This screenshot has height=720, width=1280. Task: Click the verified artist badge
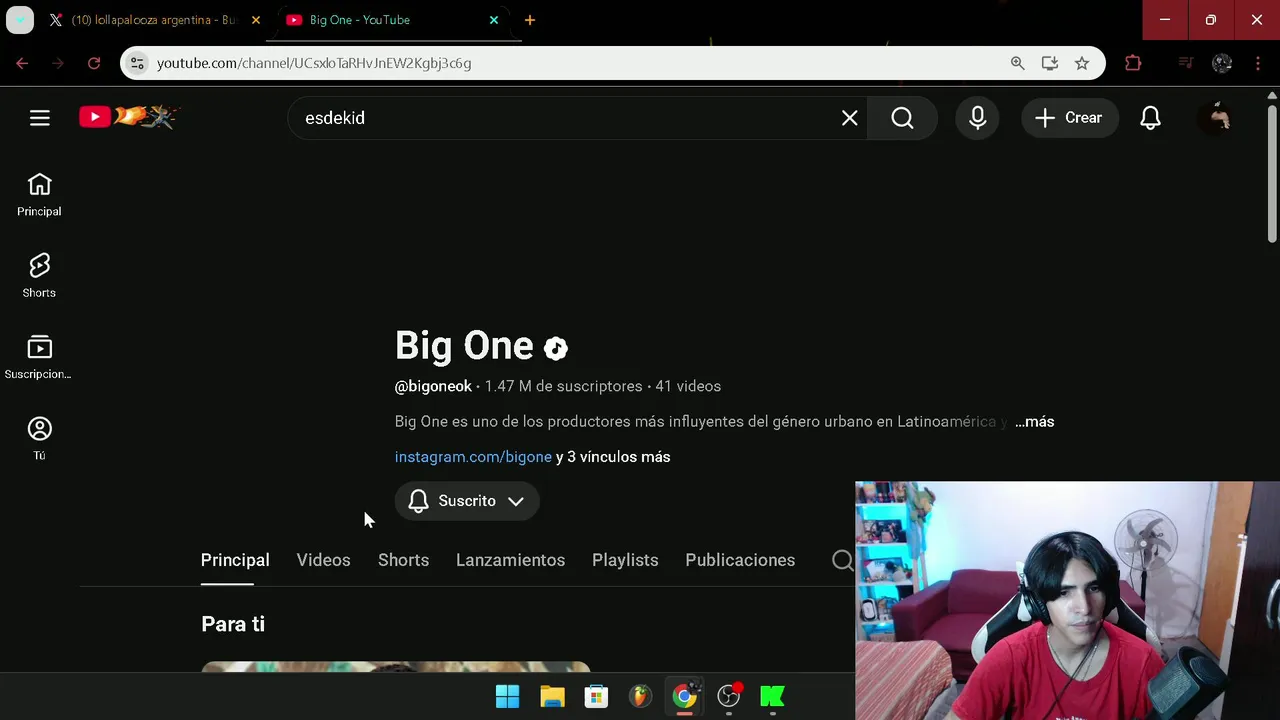pos(556,348)
